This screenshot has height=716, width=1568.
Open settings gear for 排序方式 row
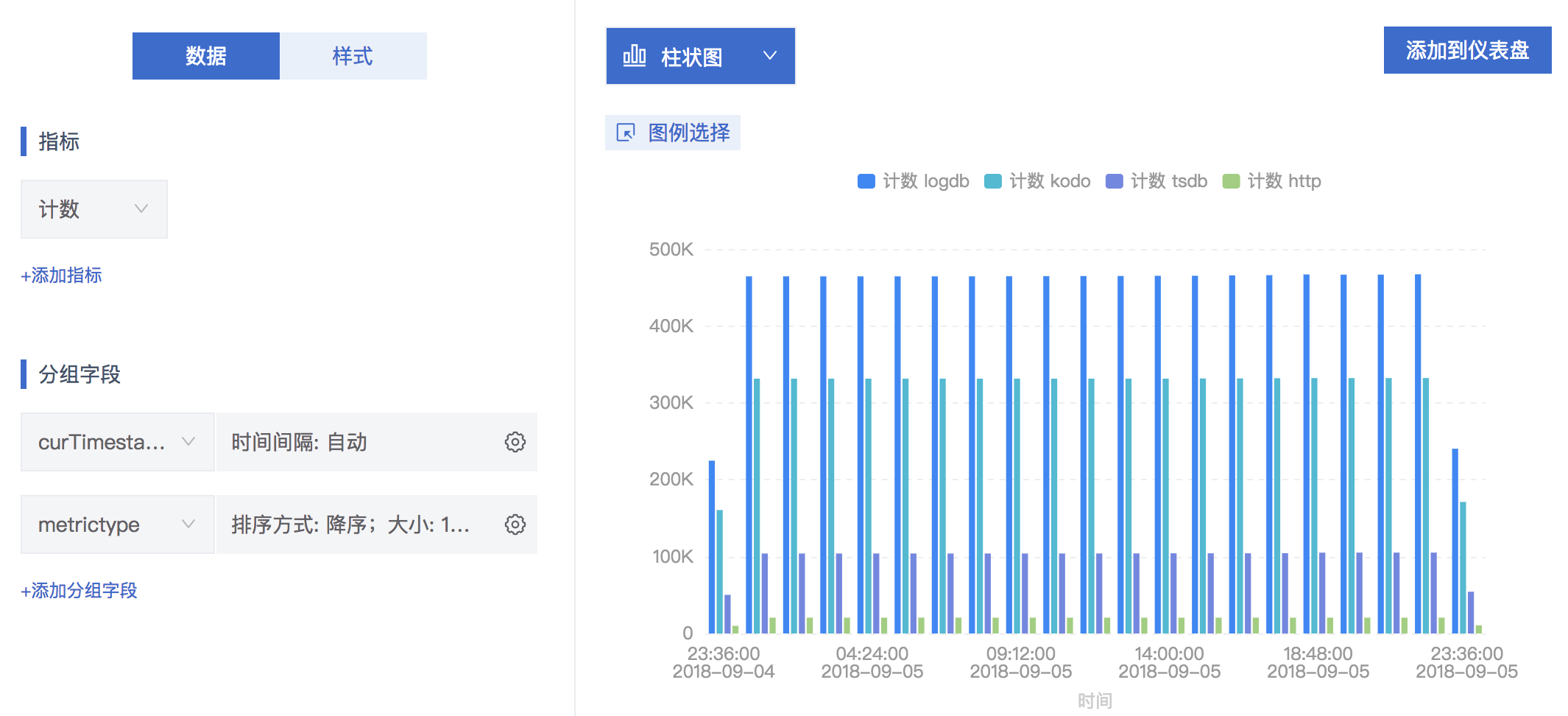515,524
